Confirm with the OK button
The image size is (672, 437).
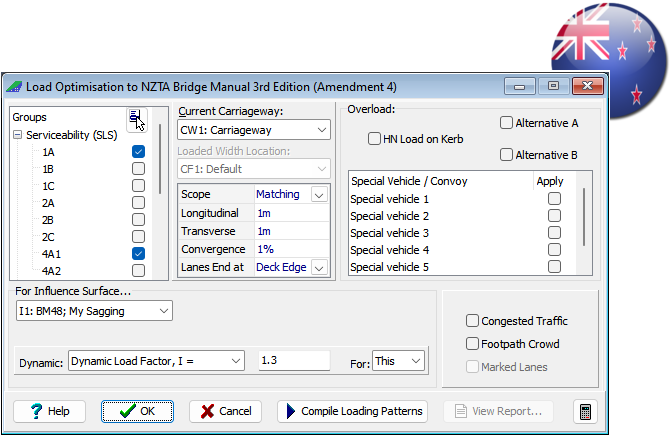(x=138, y=412)
